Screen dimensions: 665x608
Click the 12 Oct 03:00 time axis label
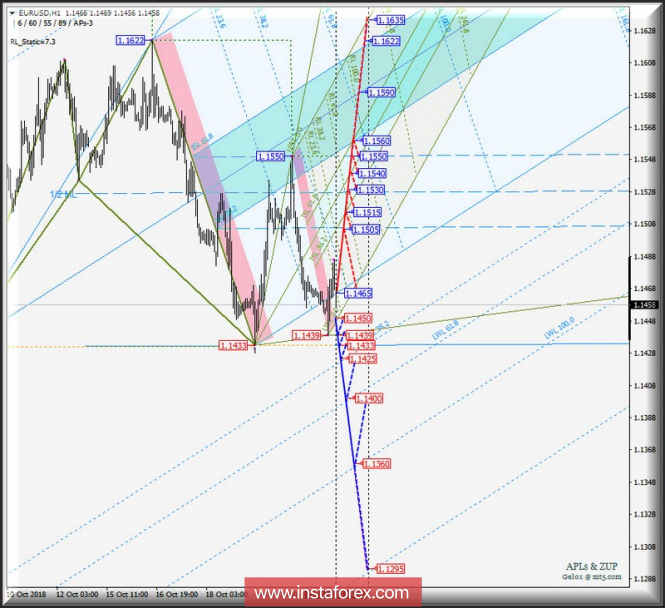click(77, 594)
